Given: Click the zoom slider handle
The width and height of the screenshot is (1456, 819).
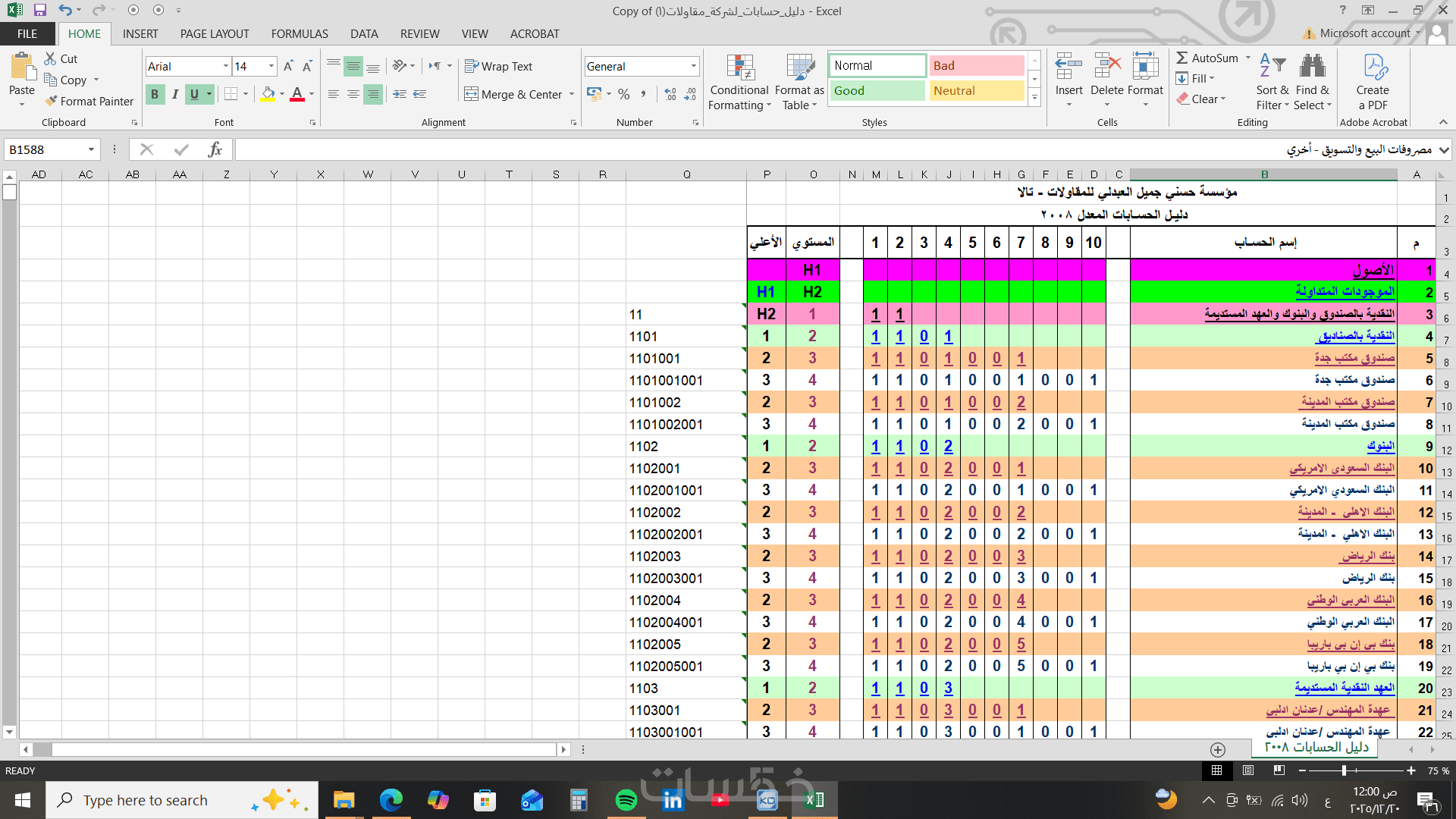Looking at the screenshot, I should point(1344,770).
